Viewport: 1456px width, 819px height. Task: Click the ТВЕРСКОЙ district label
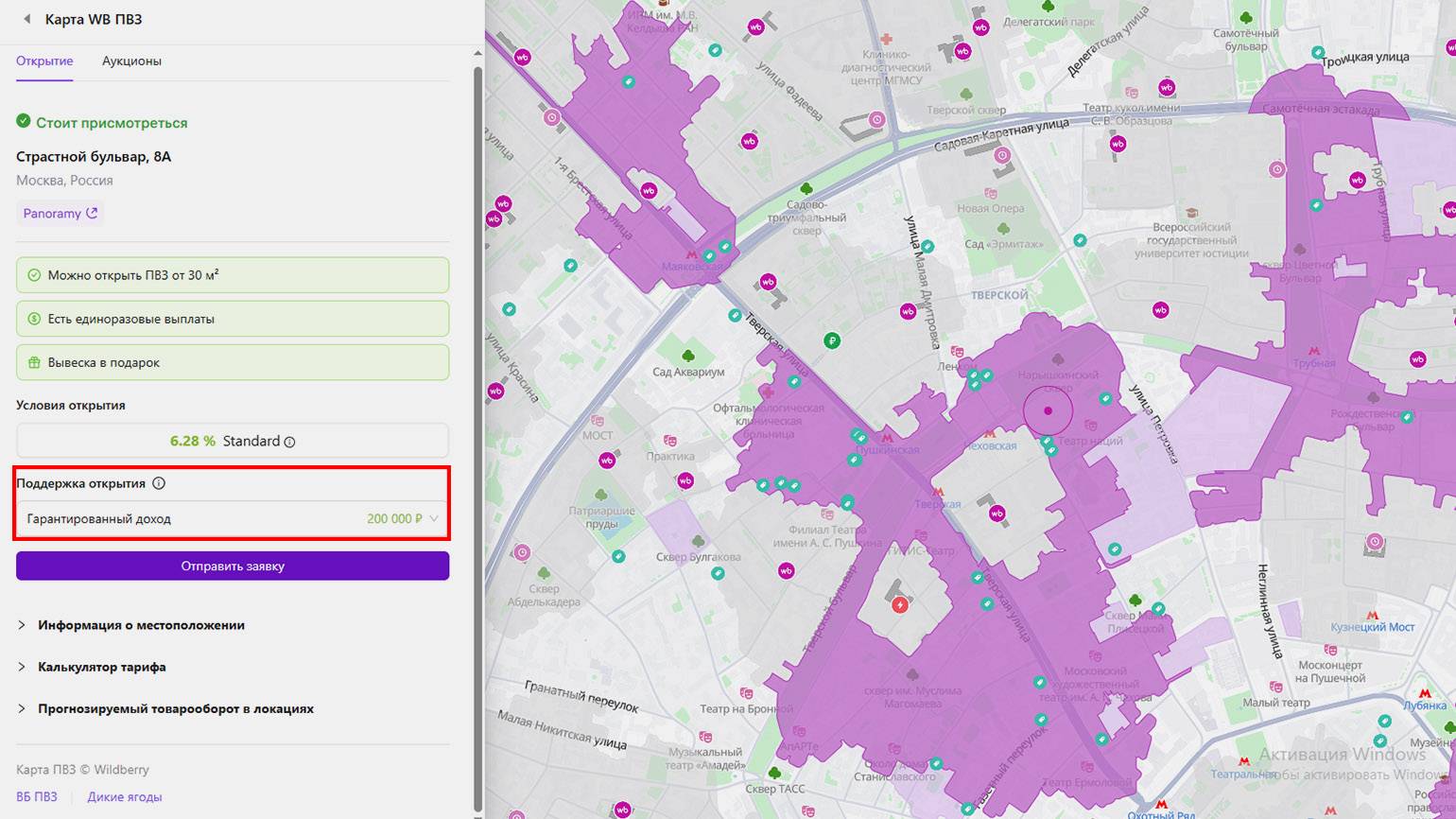tap(999, 295)
